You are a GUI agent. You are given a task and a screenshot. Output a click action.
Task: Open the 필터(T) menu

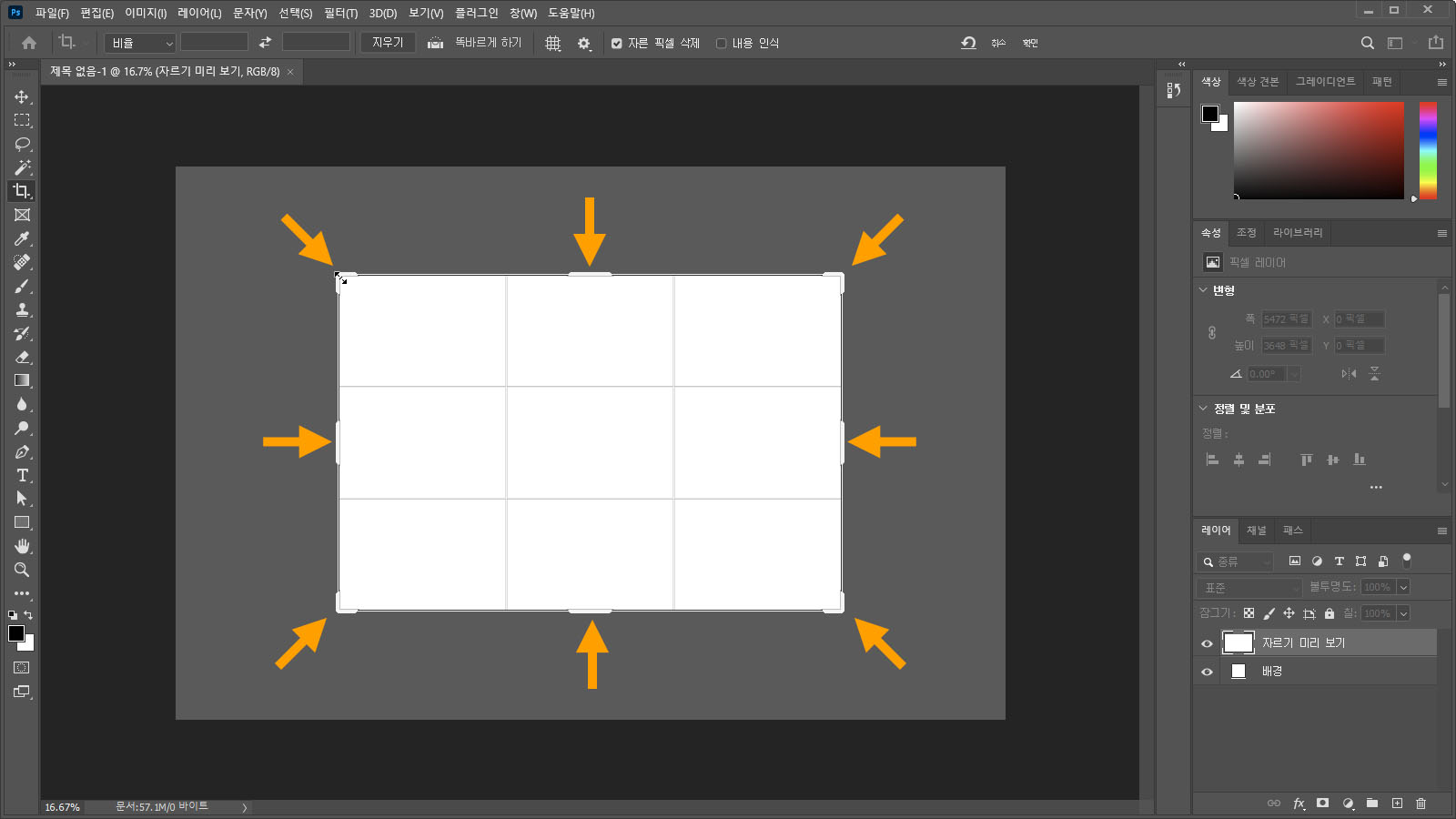pos(340,13)
